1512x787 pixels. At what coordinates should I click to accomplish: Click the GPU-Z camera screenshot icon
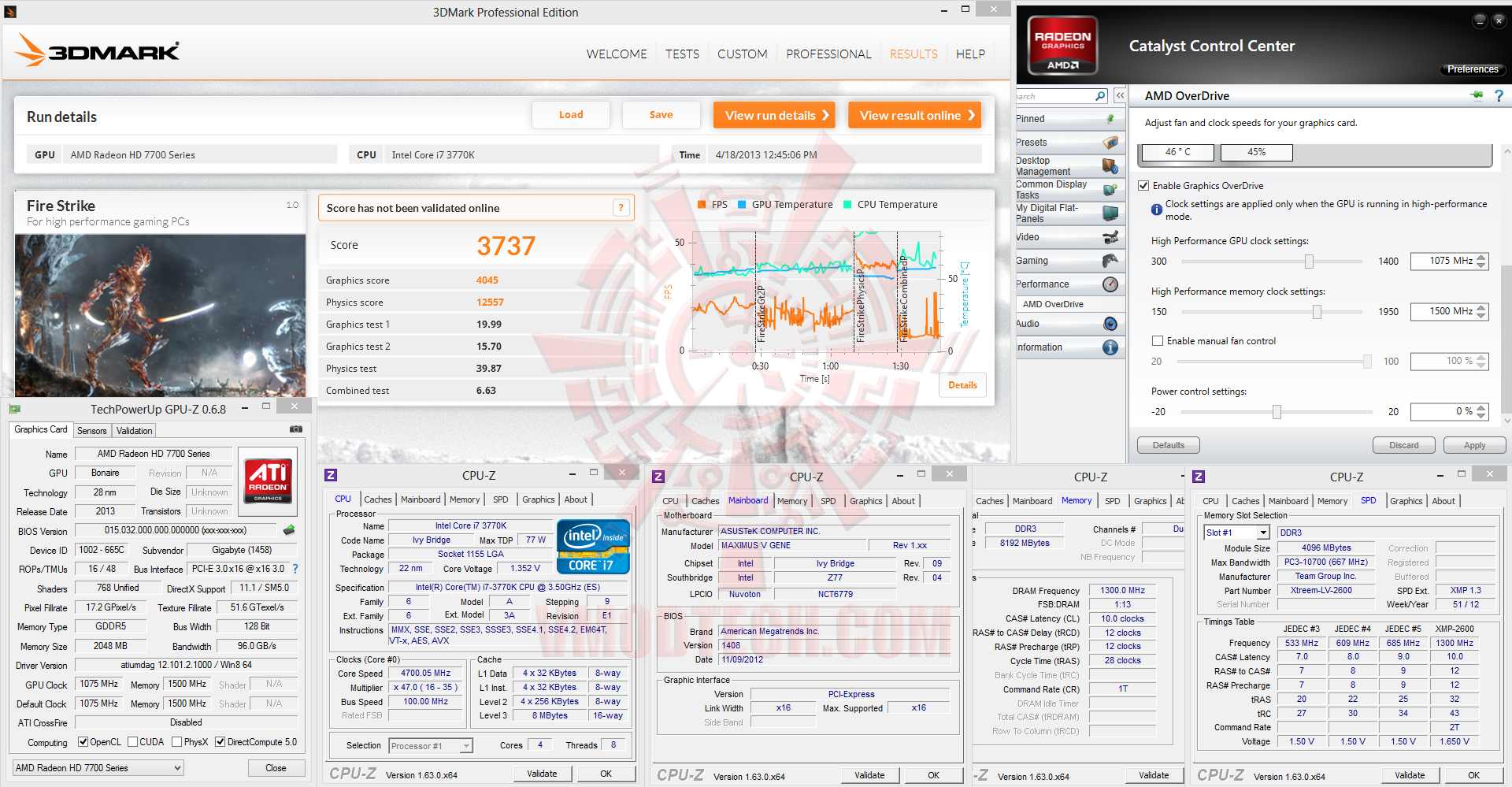[x=296, y=429]
